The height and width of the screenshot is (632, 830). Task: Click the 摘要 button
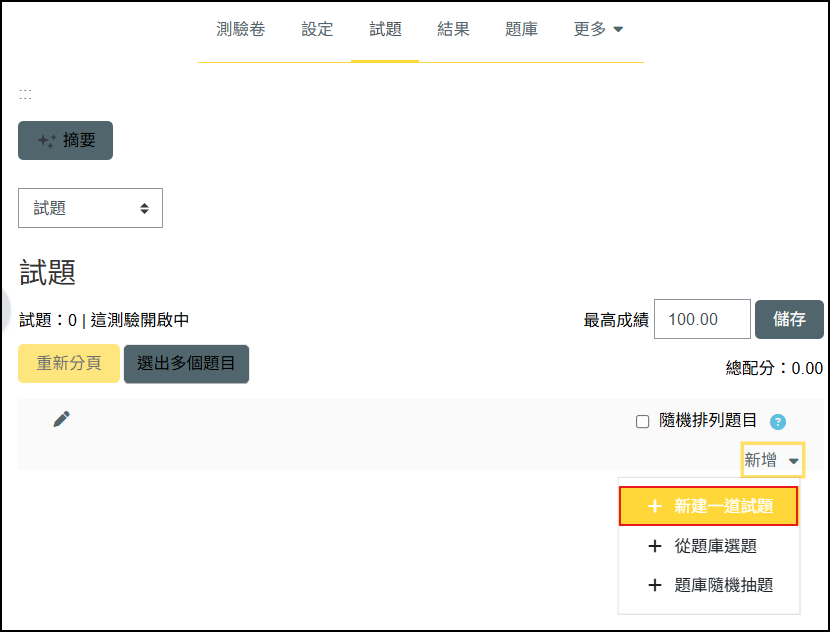tap(66, 140)
